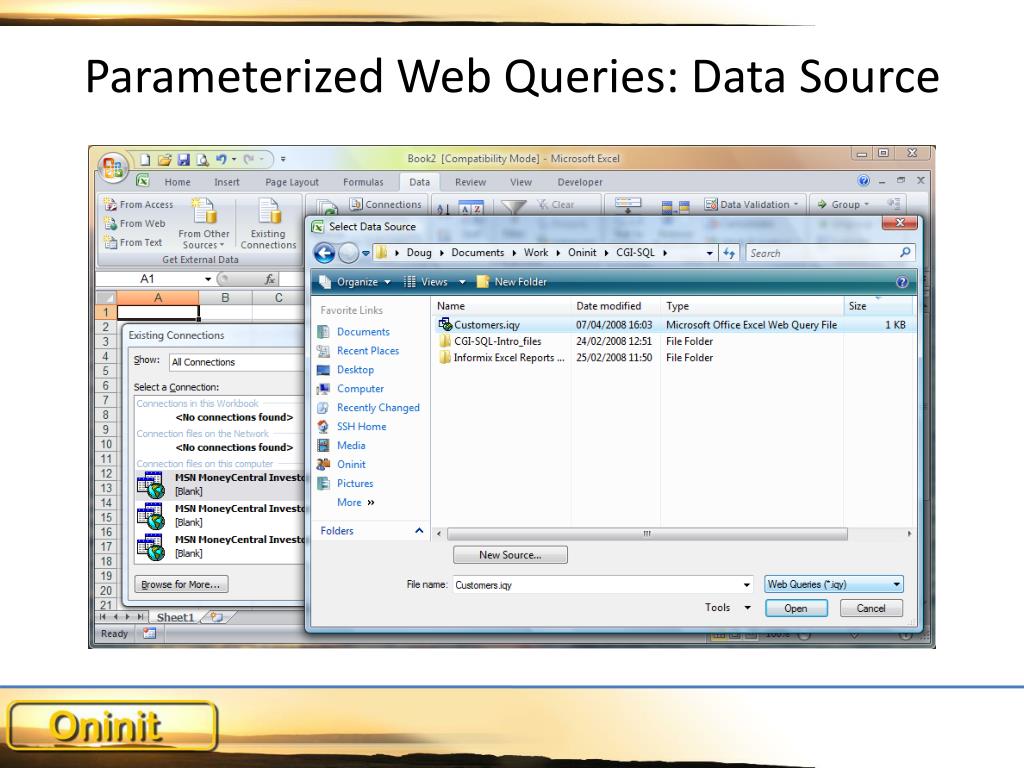The image size is (1024, 768).
Task: Click the Search field in the dialog
Action: click(x=829, y=253)
